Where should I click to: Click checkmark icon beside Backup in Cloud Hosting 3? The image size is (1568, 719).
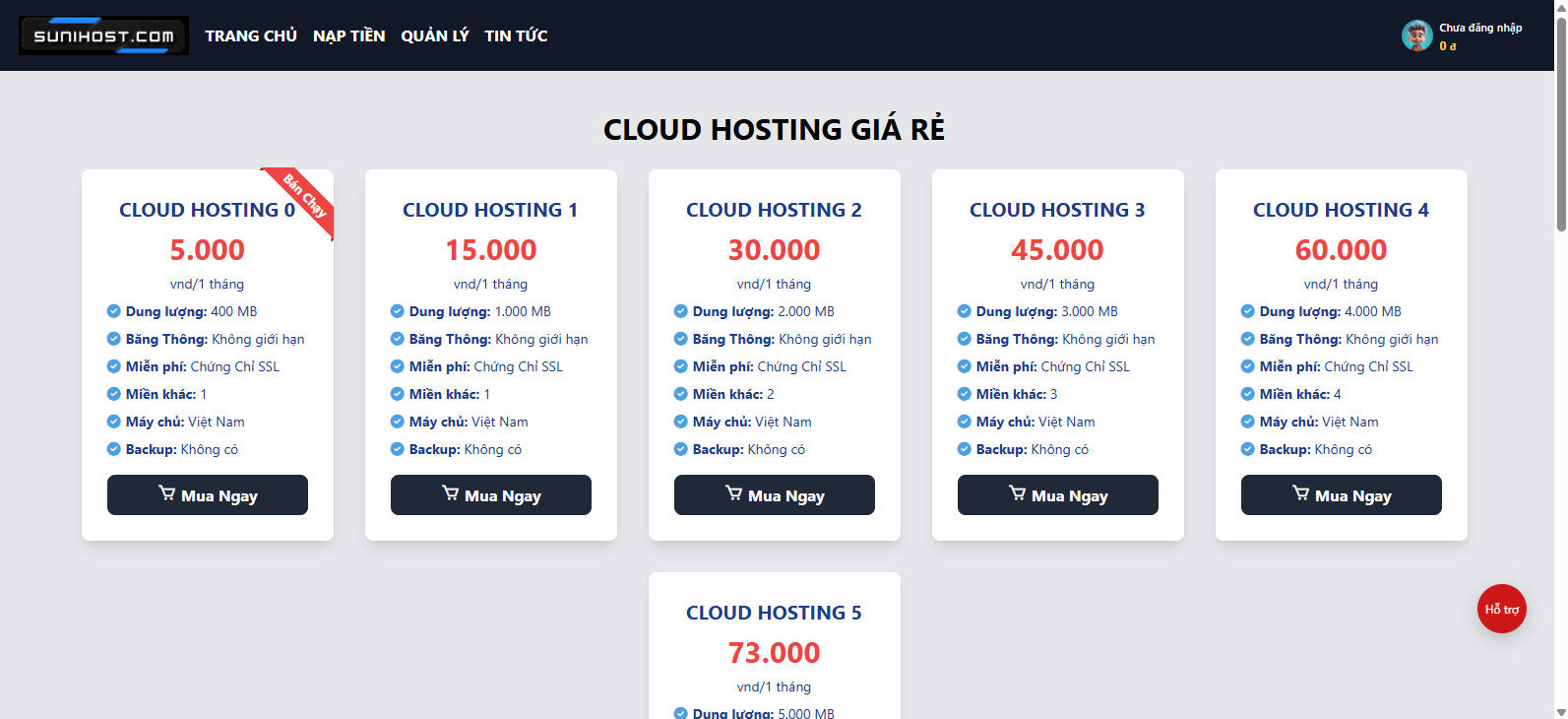point(965,449)
